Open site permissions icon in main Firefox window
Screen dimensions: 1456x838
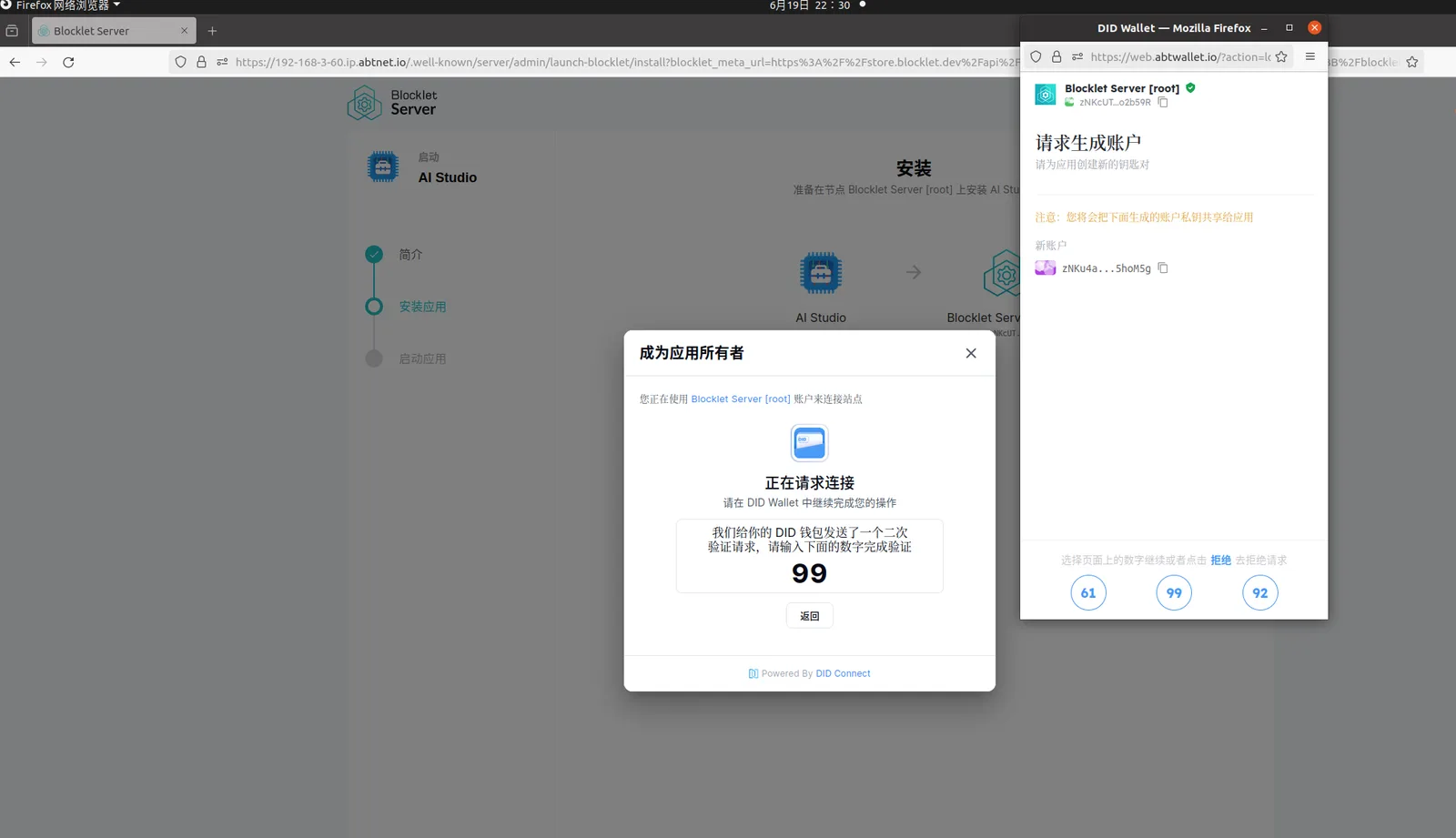[222, 62]
